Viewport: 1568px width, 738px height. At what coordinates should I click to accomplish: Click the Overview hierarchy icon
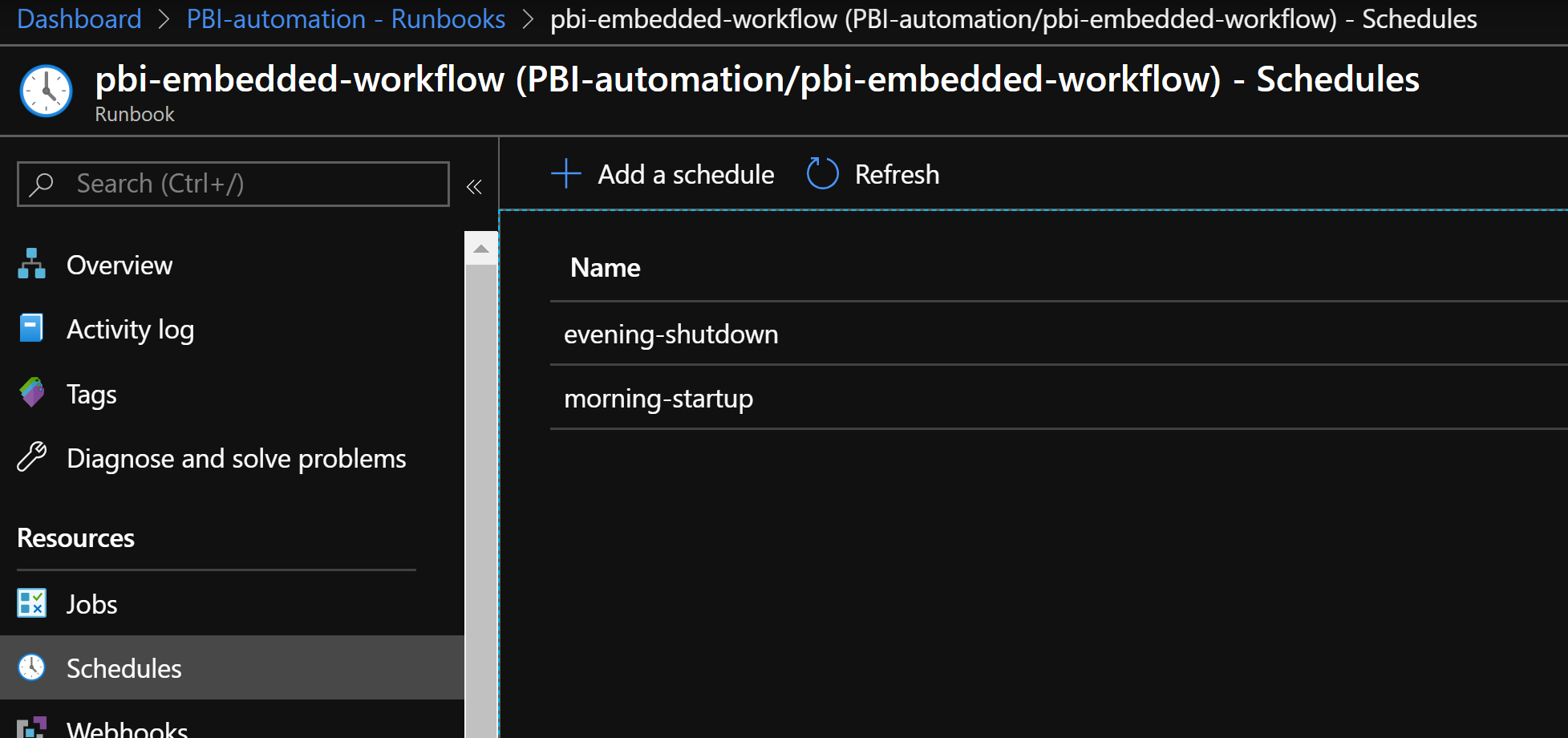pyautogui.click(x=31, y=264)
